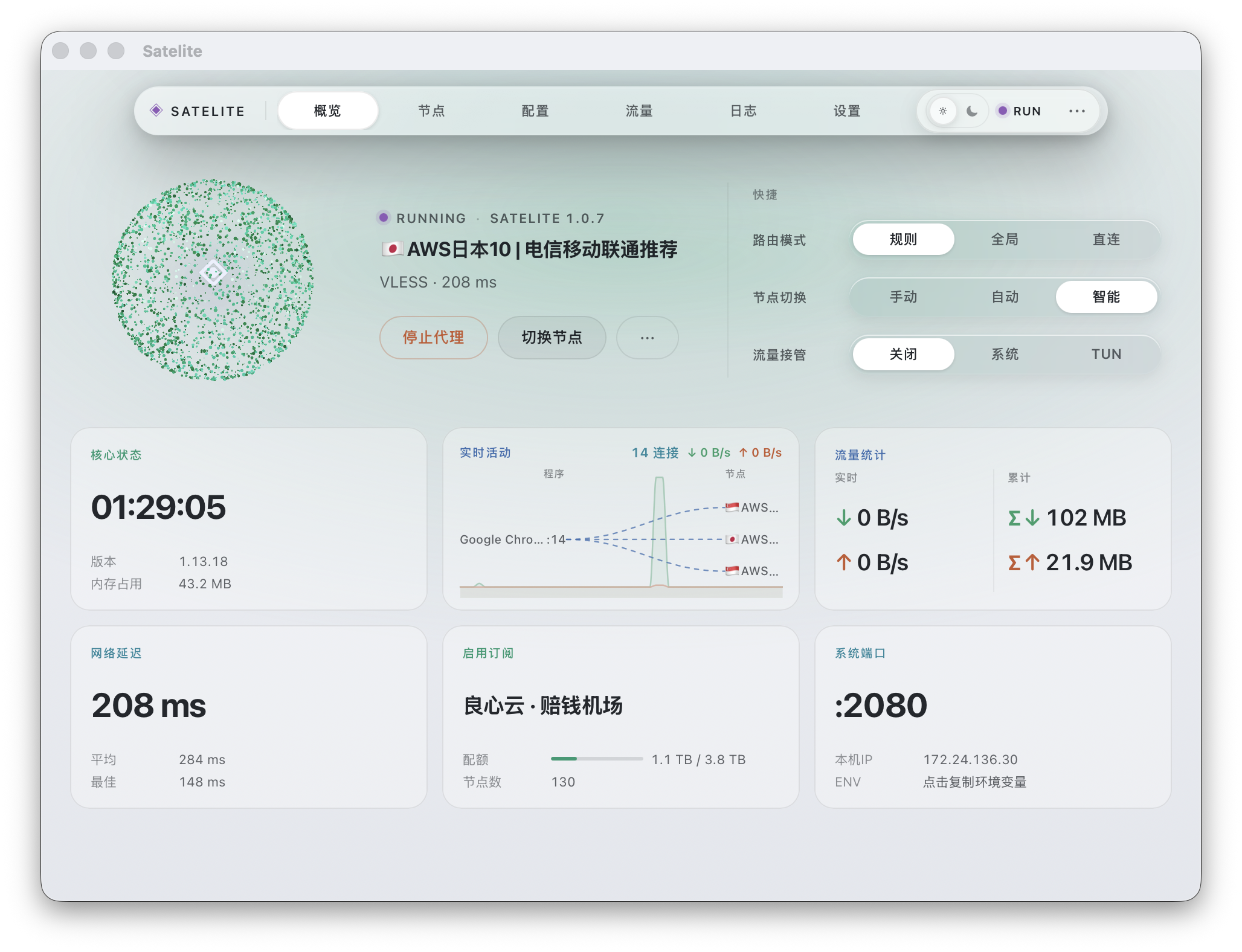Click the Japan flag of the middle AWS node
The image size is (1242, 952).
pos(732,539)
